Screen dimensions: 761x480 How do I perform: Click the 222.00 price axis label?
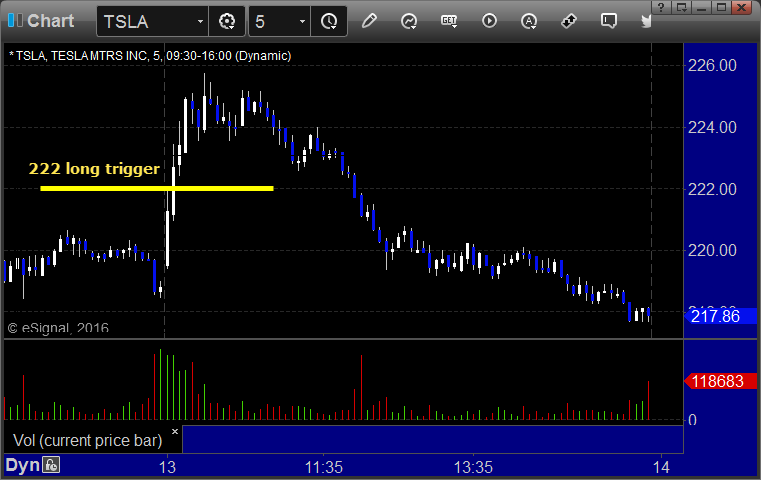(x=712, y=189)
